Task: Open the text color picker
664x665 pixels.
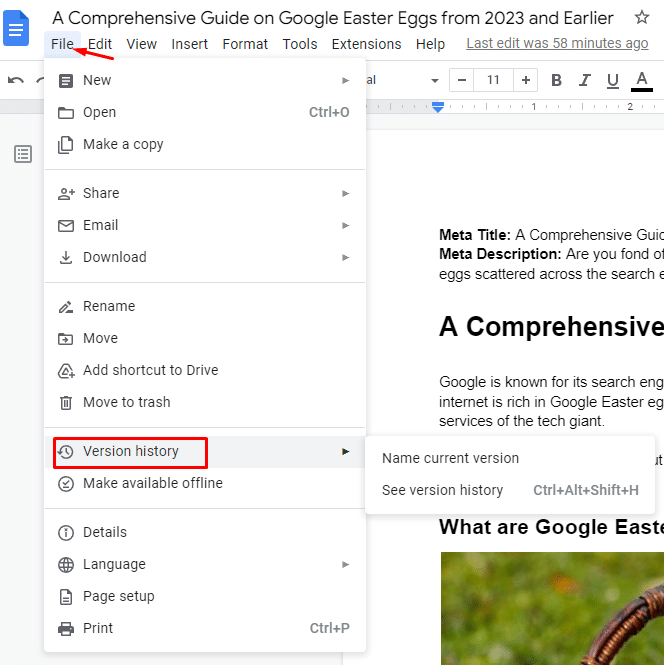Action: 642,81
